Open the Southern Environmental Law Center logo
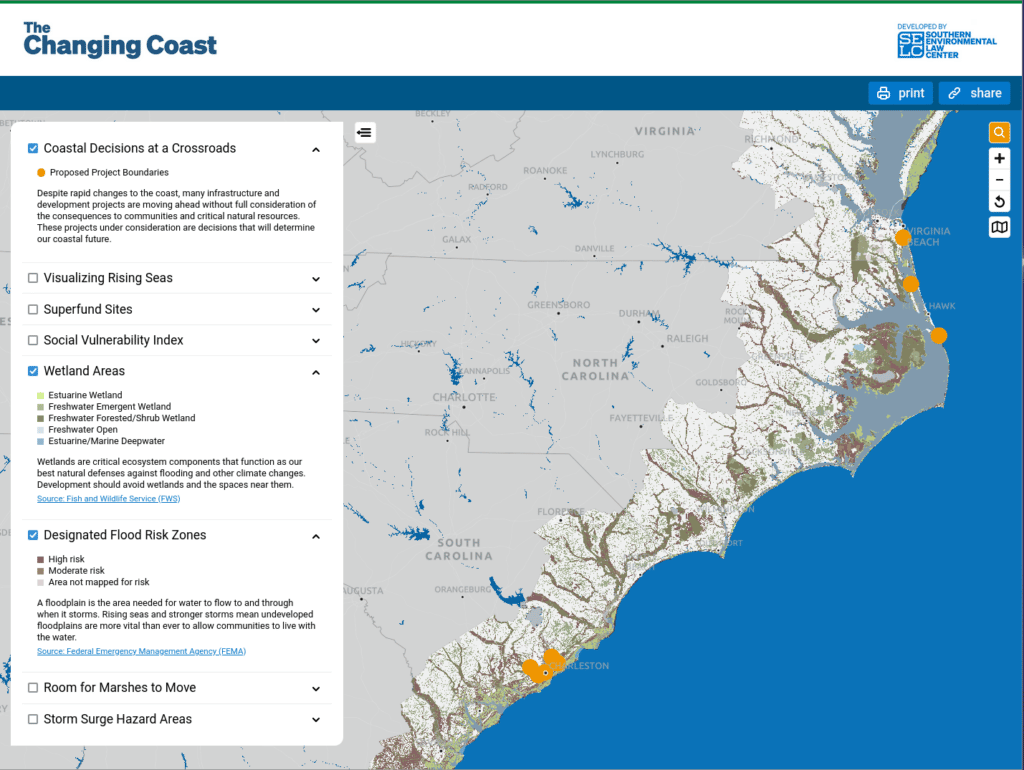The width and height of the screenshot is (1024, 770). 946,41
